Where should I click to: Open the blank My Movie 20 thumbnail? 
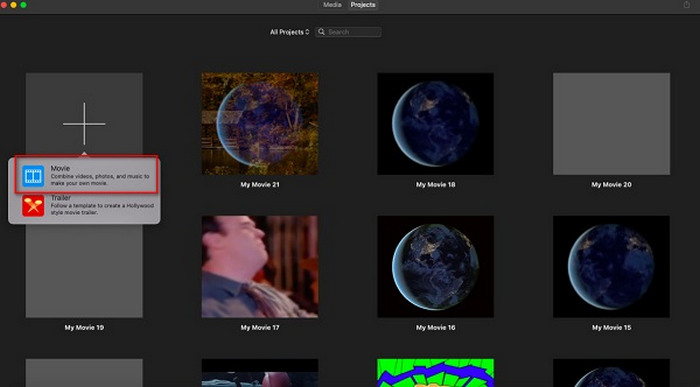611,124
